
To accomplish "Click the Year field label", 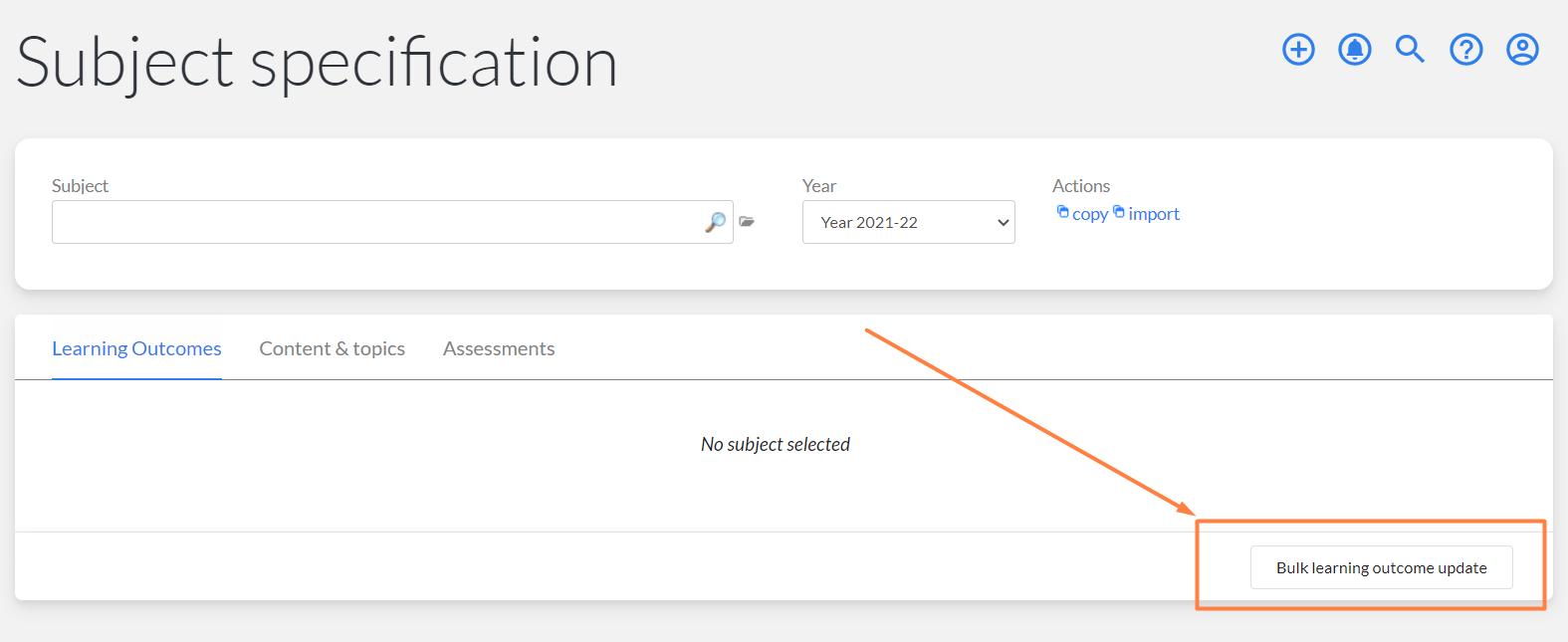I will 819,186.
